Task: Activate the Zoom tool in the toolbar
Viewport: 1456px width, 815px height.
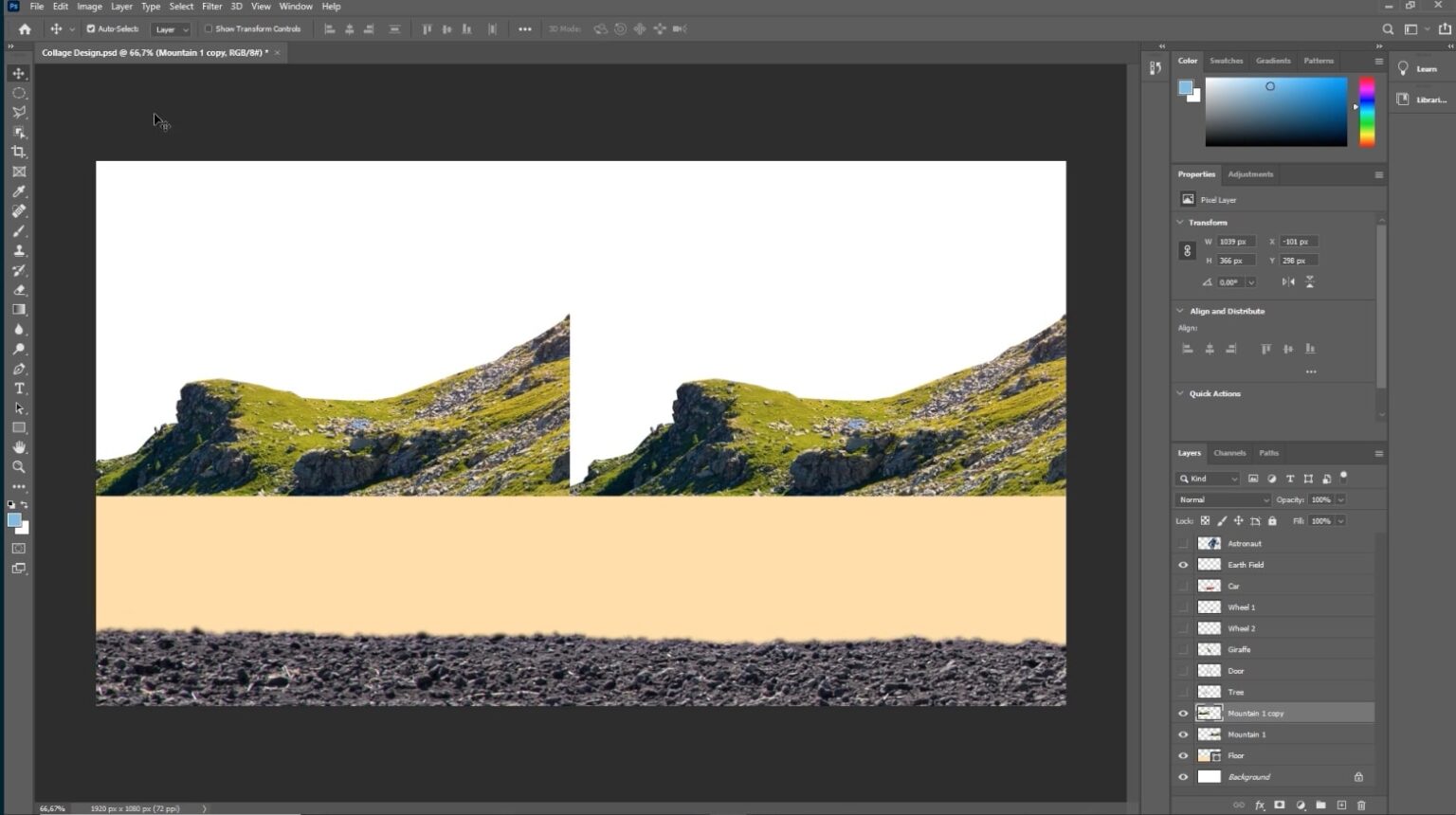Action: pos(19,466)
